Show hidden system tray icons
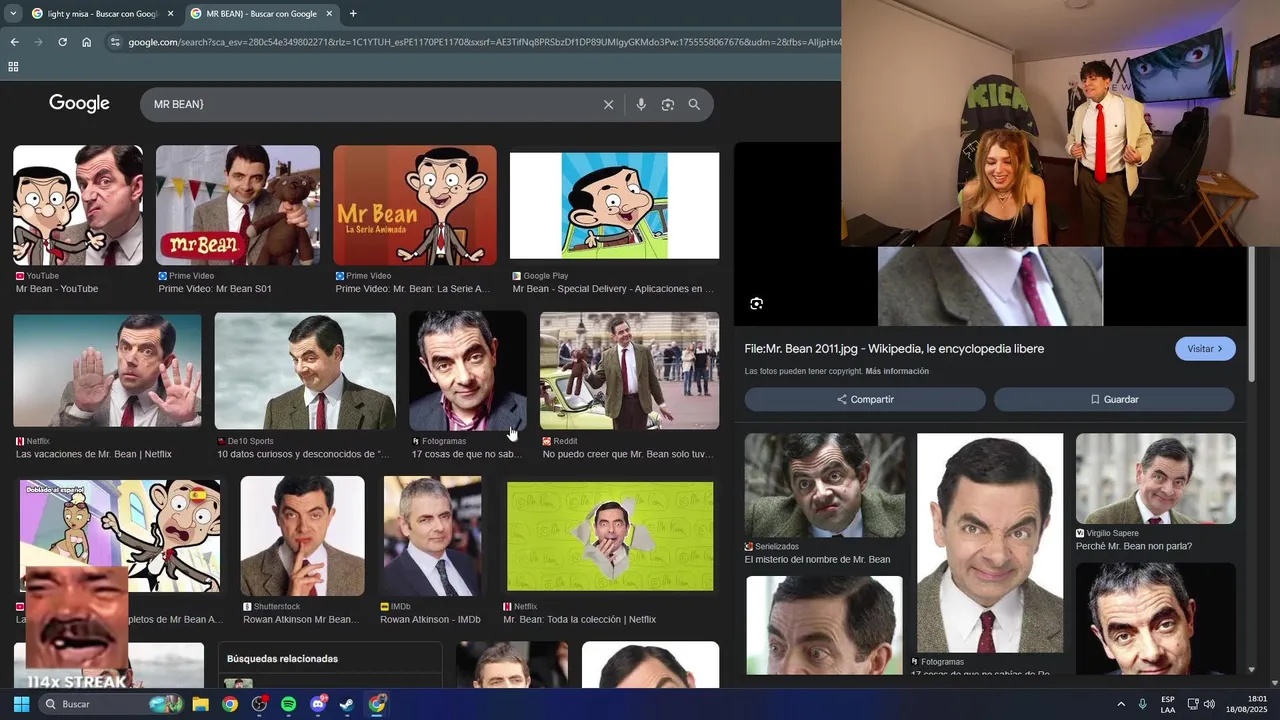 tap(1121, 704)
